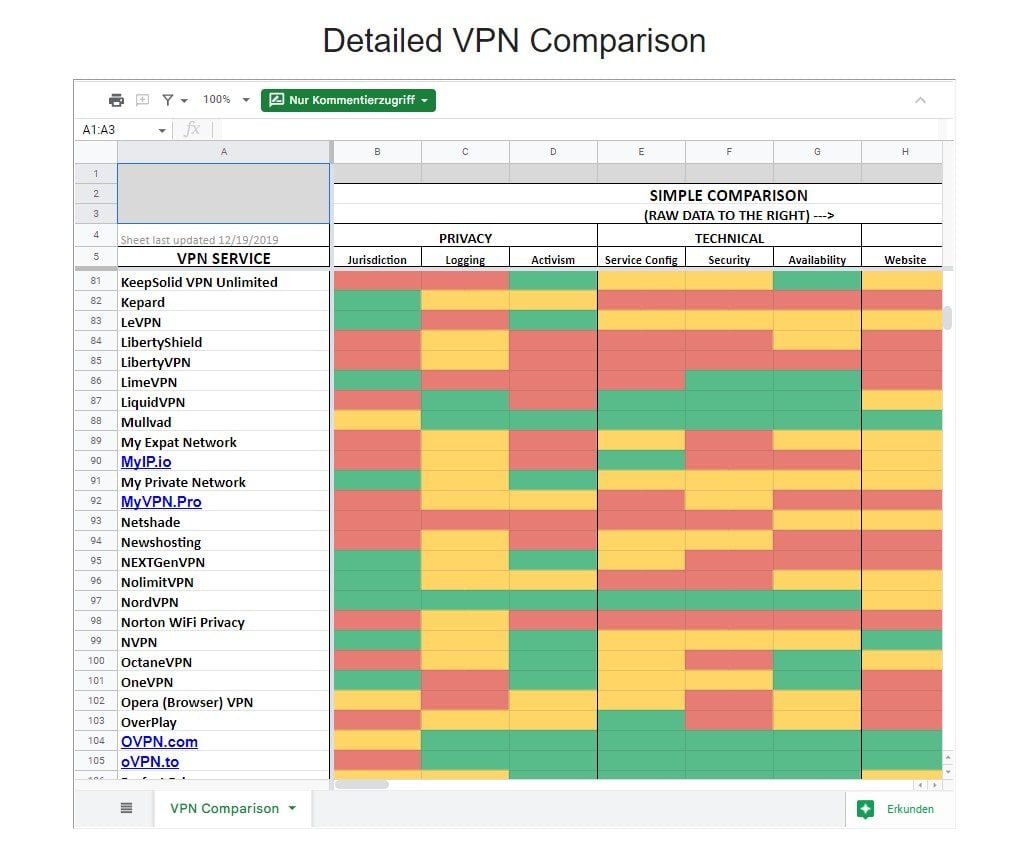Screen dimensions: 1030x862
Task: Click into the formula bar field
Action: 578,129
